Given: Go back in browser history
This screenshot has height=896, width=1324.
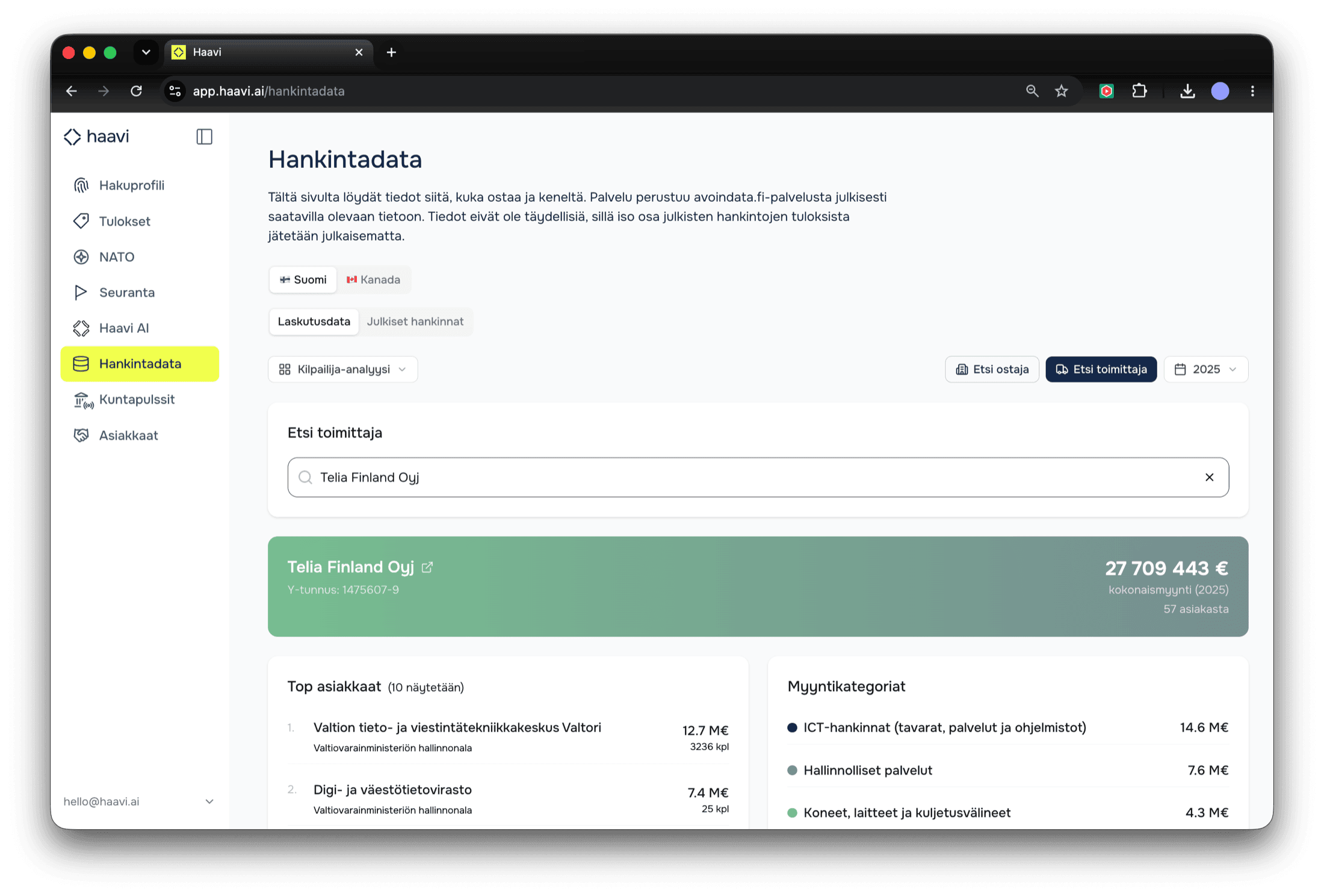Looking at the screenshot, I should 72,91.
